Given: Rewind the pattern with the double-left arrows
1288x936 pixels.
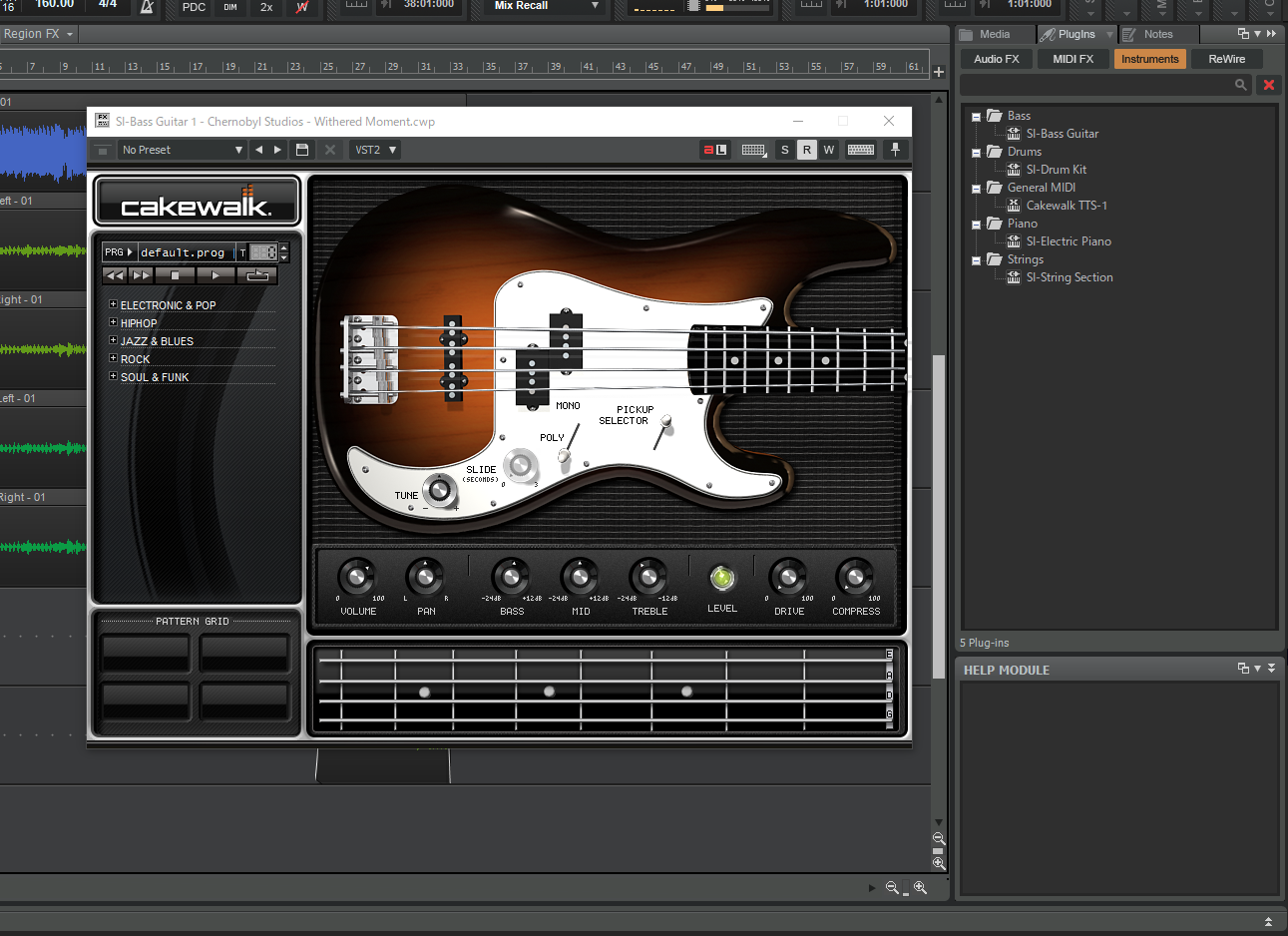Looking at the screenshot, I should point(116,274).
